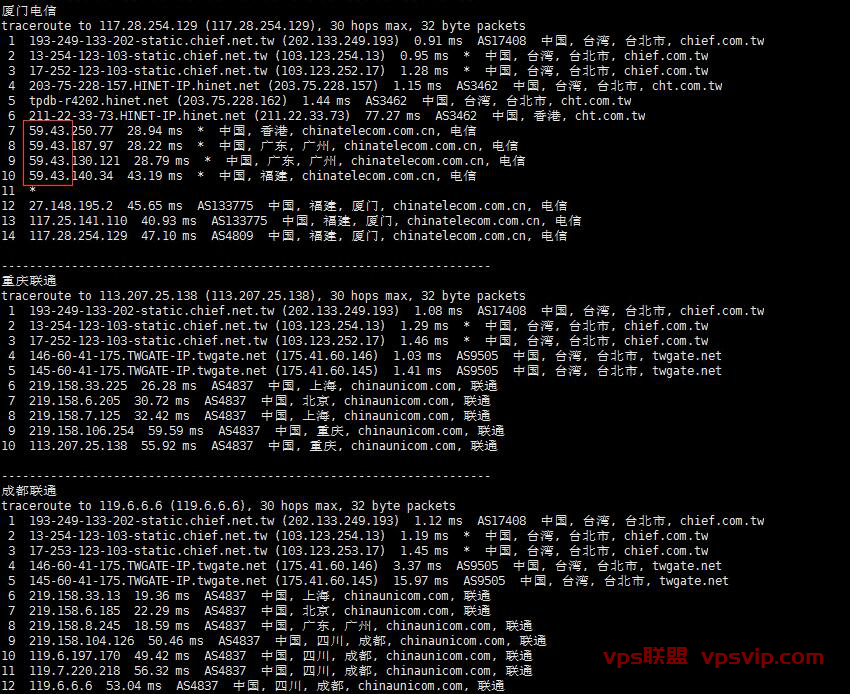This screenshot has height=694, width=850.
Task: Click the traceroute to 117.28.254.129 line
Action: pos(263,25)
